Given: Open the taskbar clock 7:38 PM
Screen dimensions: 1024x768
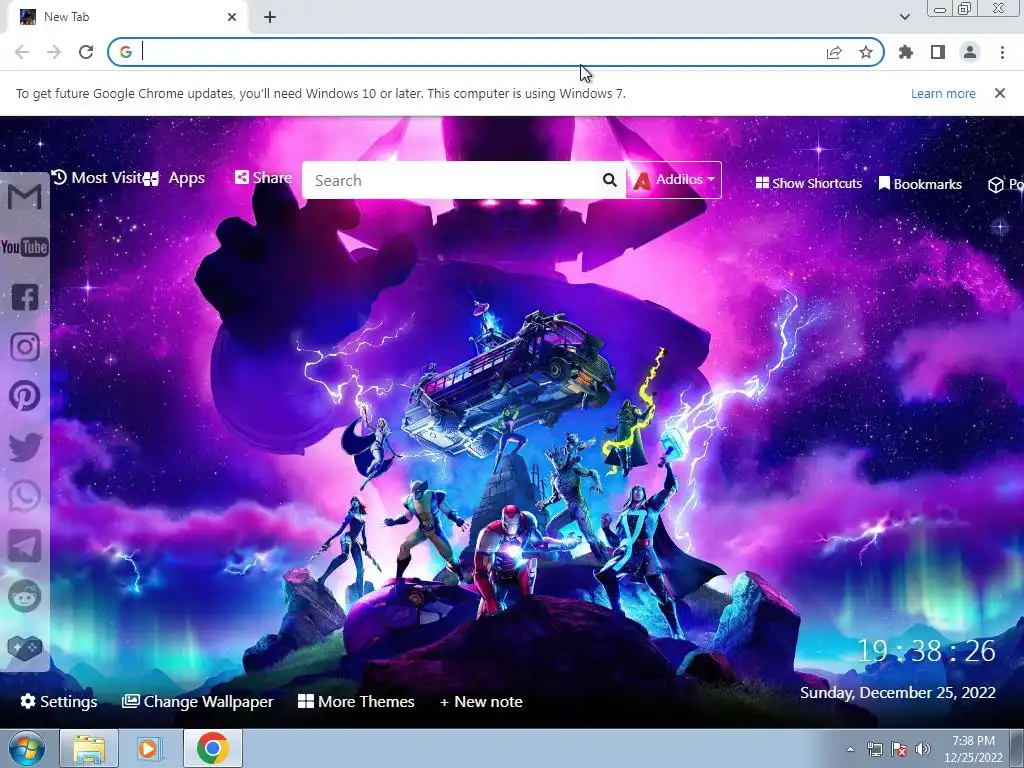Looking at the screenshot, I should tap(973, 749).
